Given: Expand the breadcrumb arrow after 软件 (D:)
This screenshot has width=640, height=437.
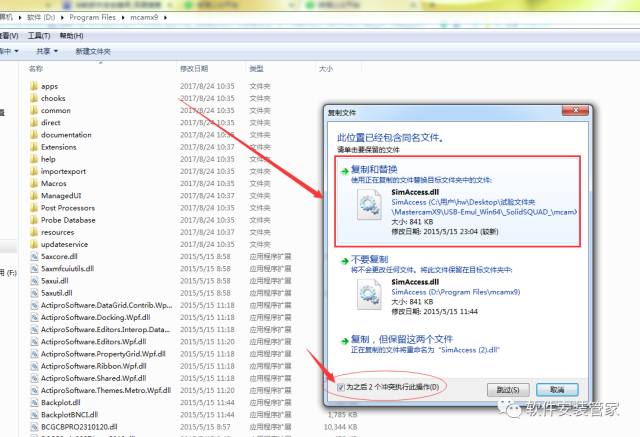Looking at the screenshot, I should [x=62, y=18].
